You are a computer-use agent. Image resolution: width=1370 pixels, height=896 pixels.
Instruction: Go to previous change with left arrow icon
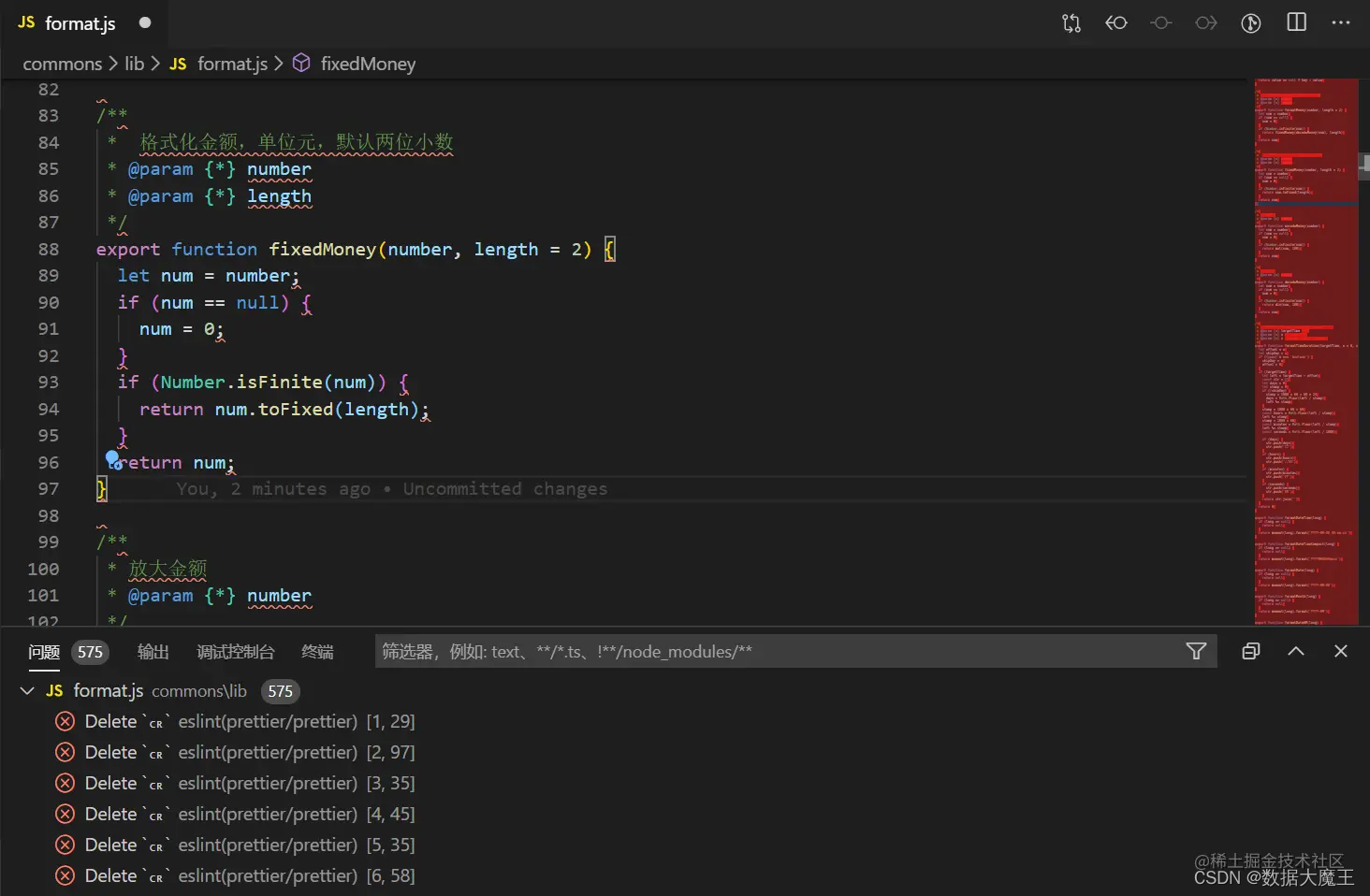pos(1115,22)
